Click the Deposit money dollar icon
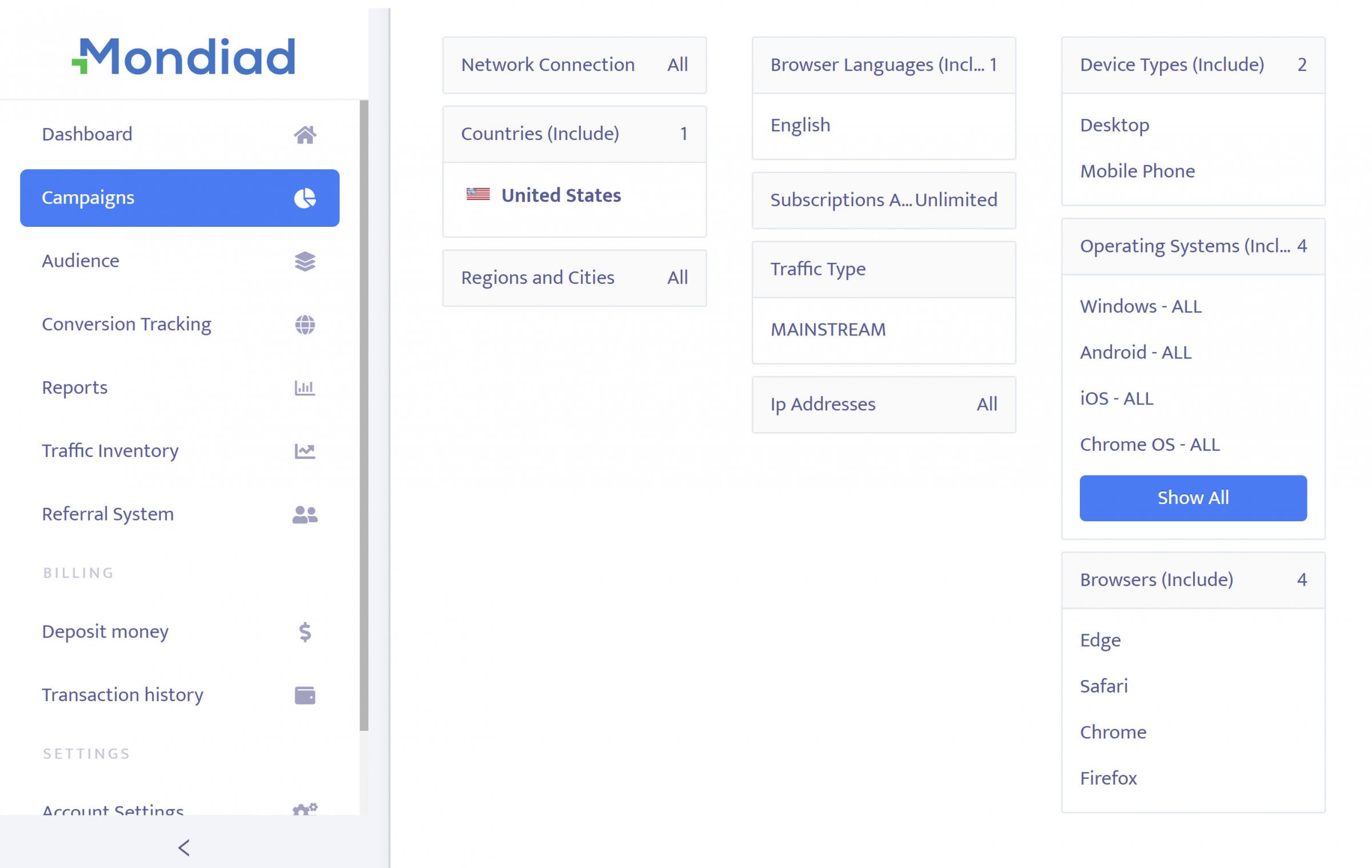The height and width of the screenshot is (868, 1372). [305, 632]
